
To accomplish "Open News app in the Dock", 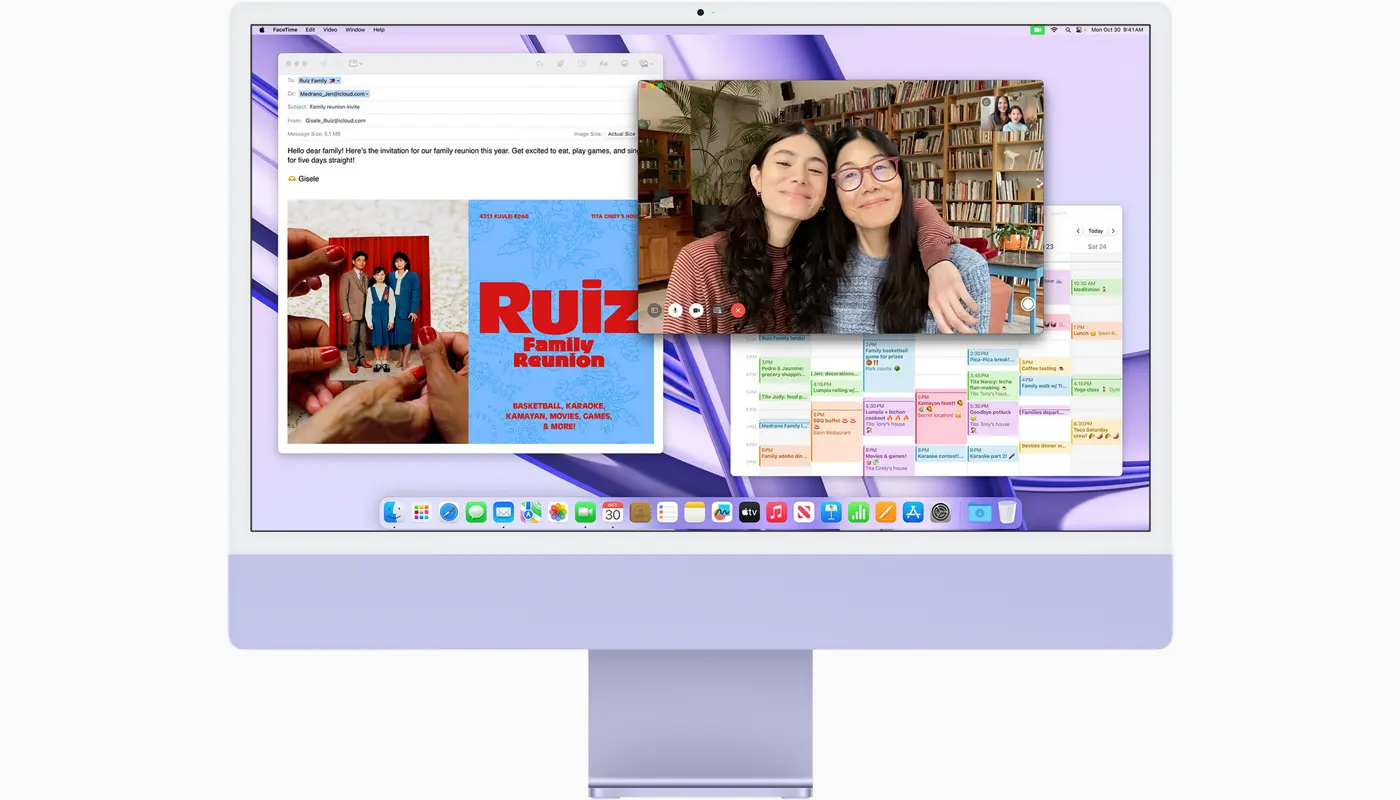I will pyautogui.click(x=804, y=512).
